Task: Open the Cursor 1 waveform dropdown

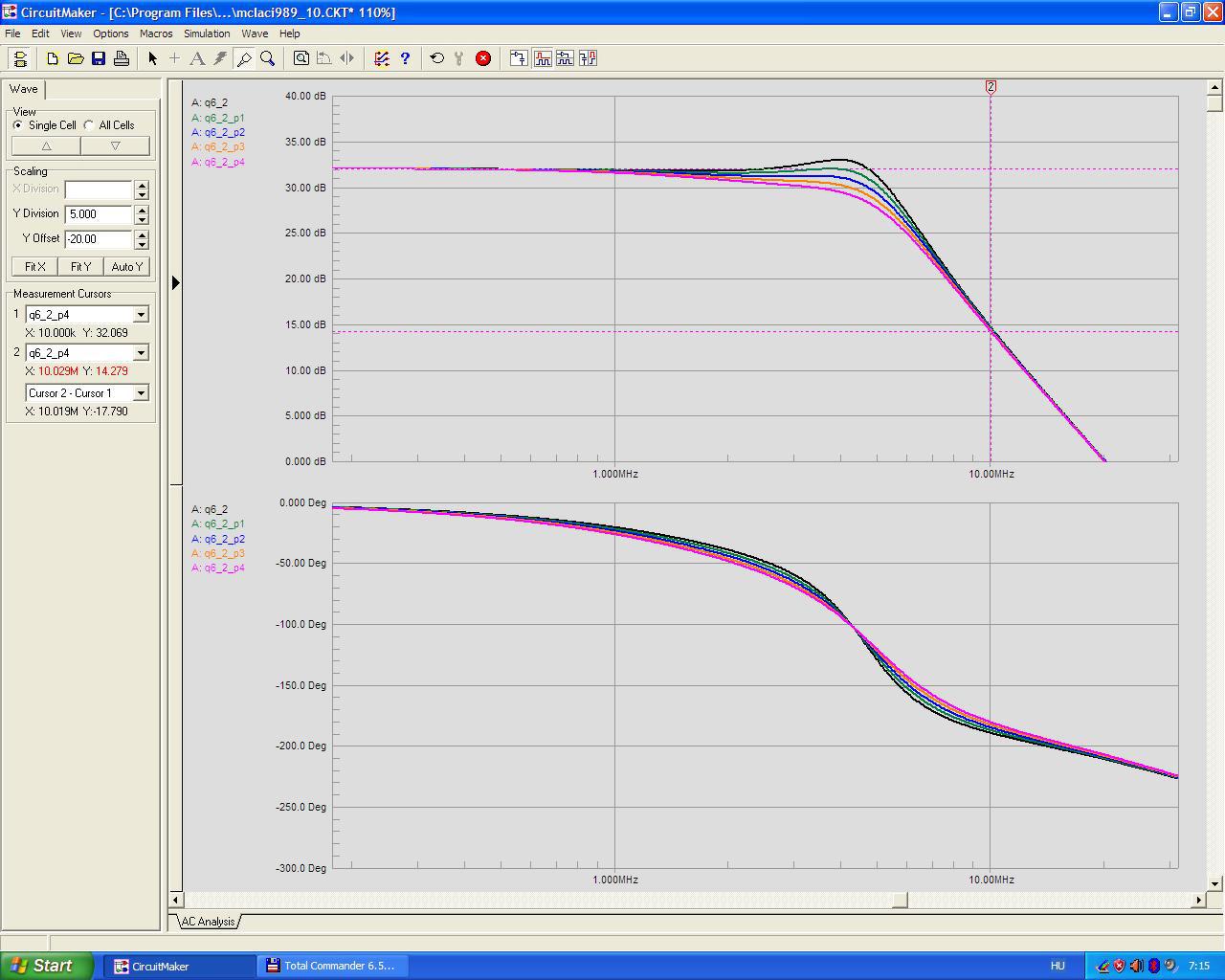Action: coord(141,315)
